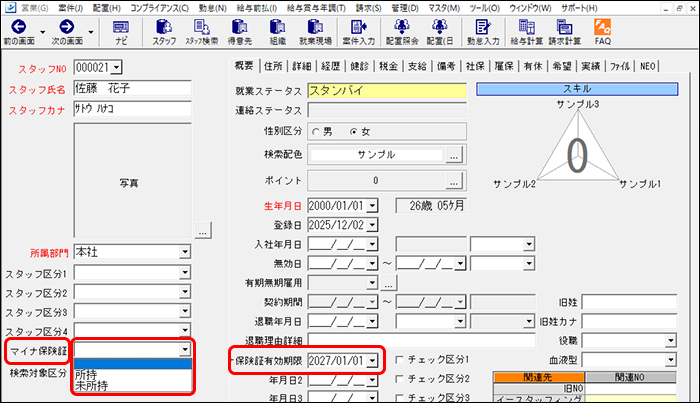Expand the 血液型 dropdown

coord(671,360)
